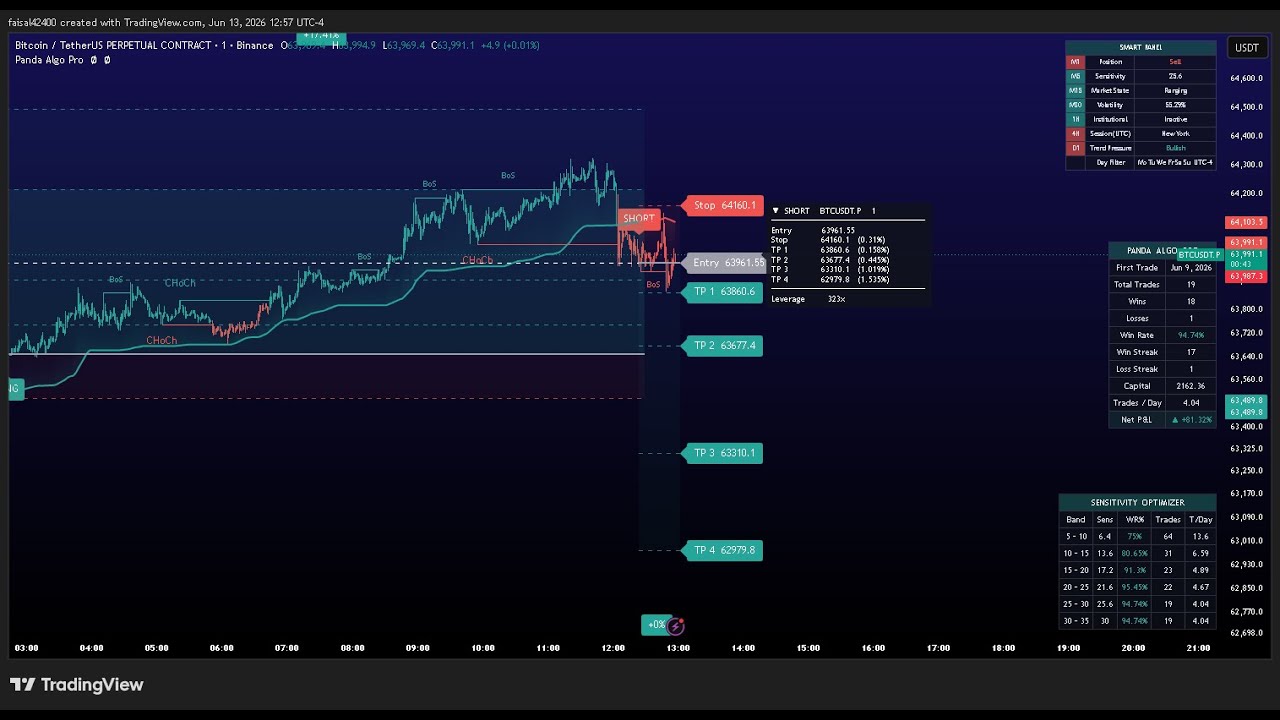Click the TP 2 63677.4 target label
Image resolution: width=1280 pixels, height=720 pixels.
(723, 346)
